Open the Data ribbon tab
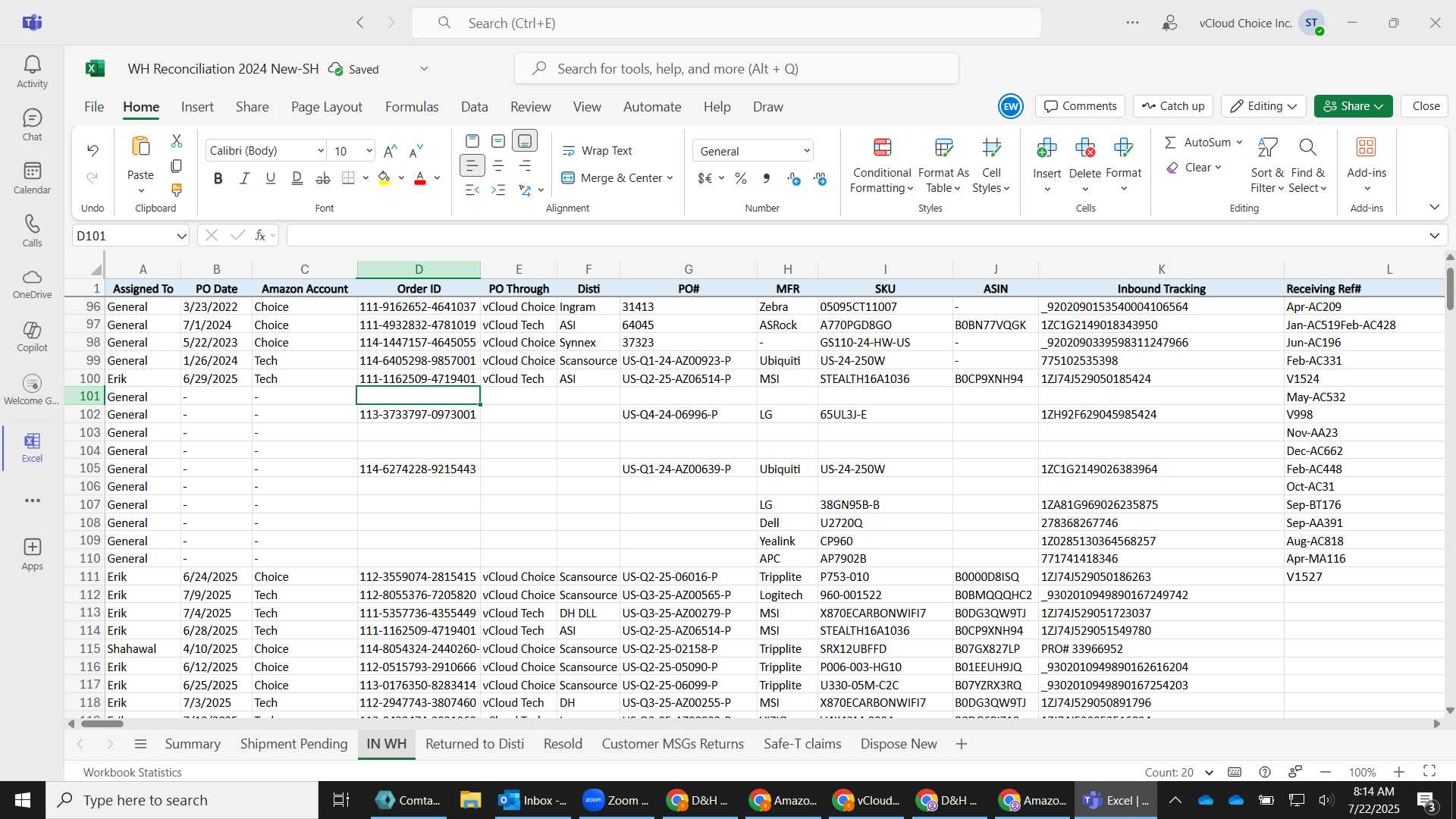This screenshot has height=819, width=1456. point(475,107)
